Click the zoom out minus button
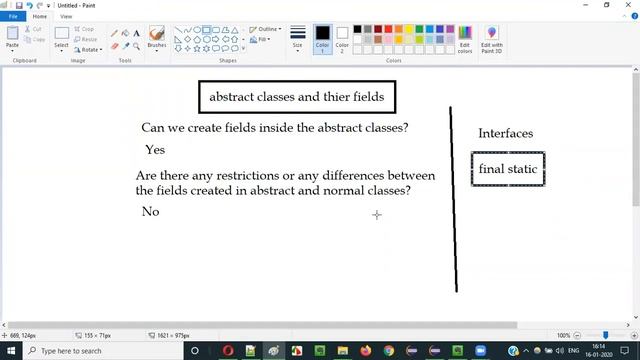 [577, 336]
